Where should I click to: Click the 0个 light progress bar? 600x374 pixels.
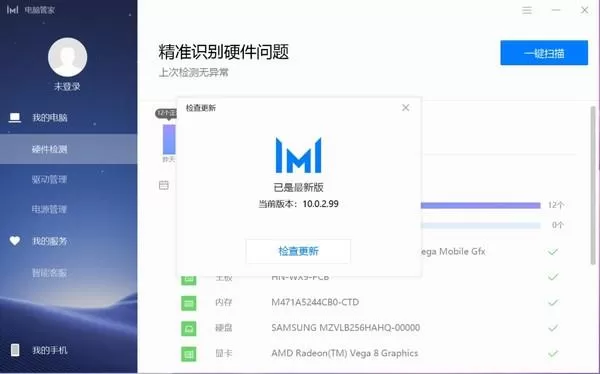coord(481,225)
